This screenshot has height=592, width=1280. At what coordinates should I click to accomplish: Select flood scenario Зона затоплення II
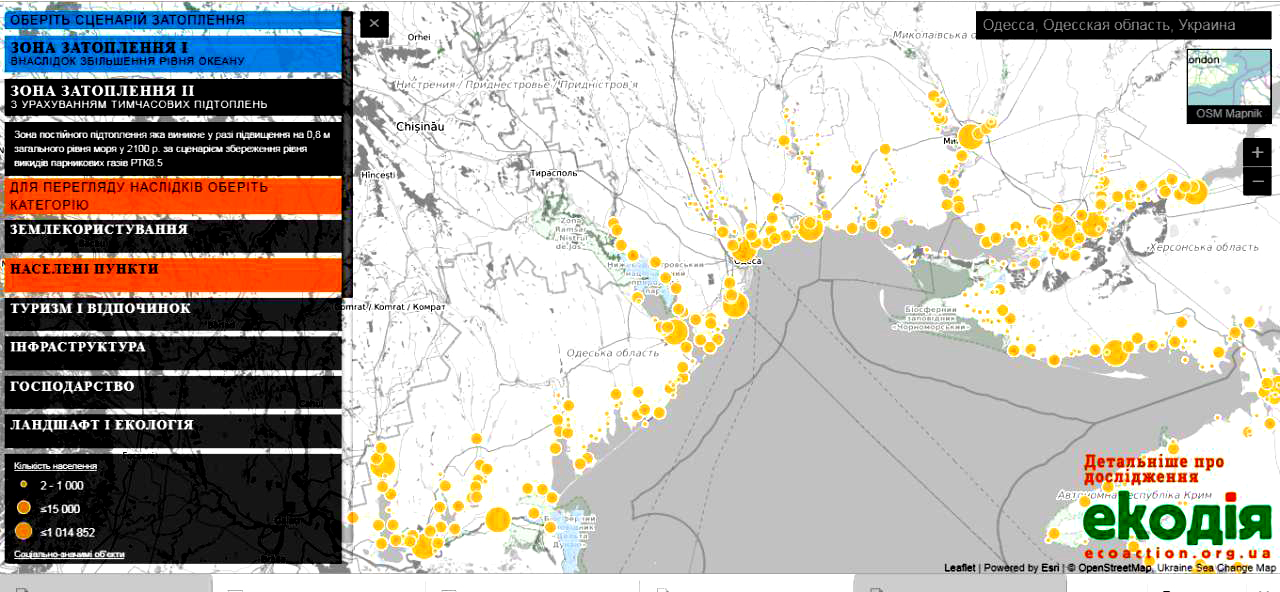pyautogui.click(x=173, y=96)
